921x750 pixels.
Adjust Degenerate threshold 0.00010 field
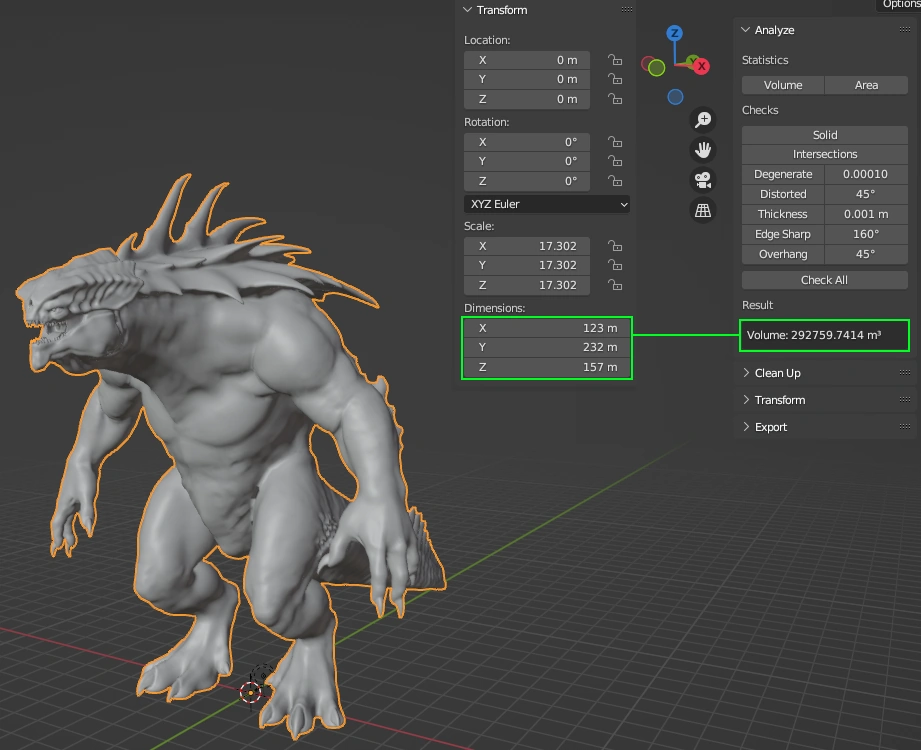(x=866, y=174)
